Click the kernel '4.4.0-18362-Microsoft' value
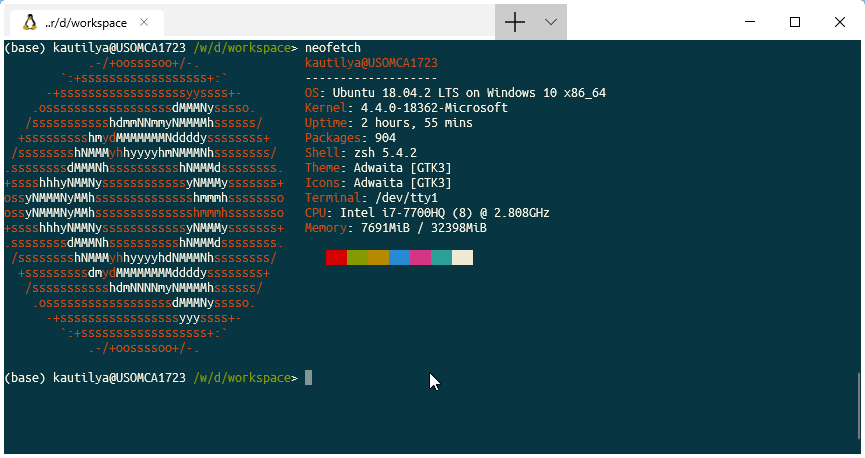This screenshot has height=458, width=865. pyautogui.click(x=434, y=108)
